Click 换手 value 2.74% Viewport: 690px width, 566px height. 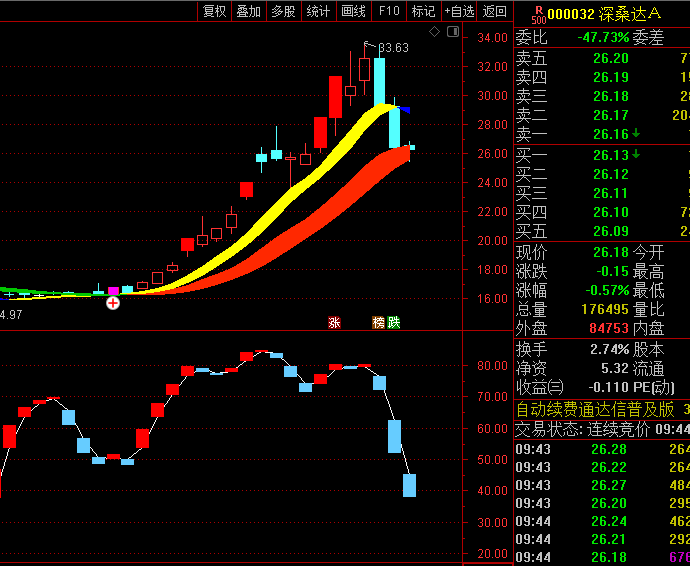pos(609,349)
